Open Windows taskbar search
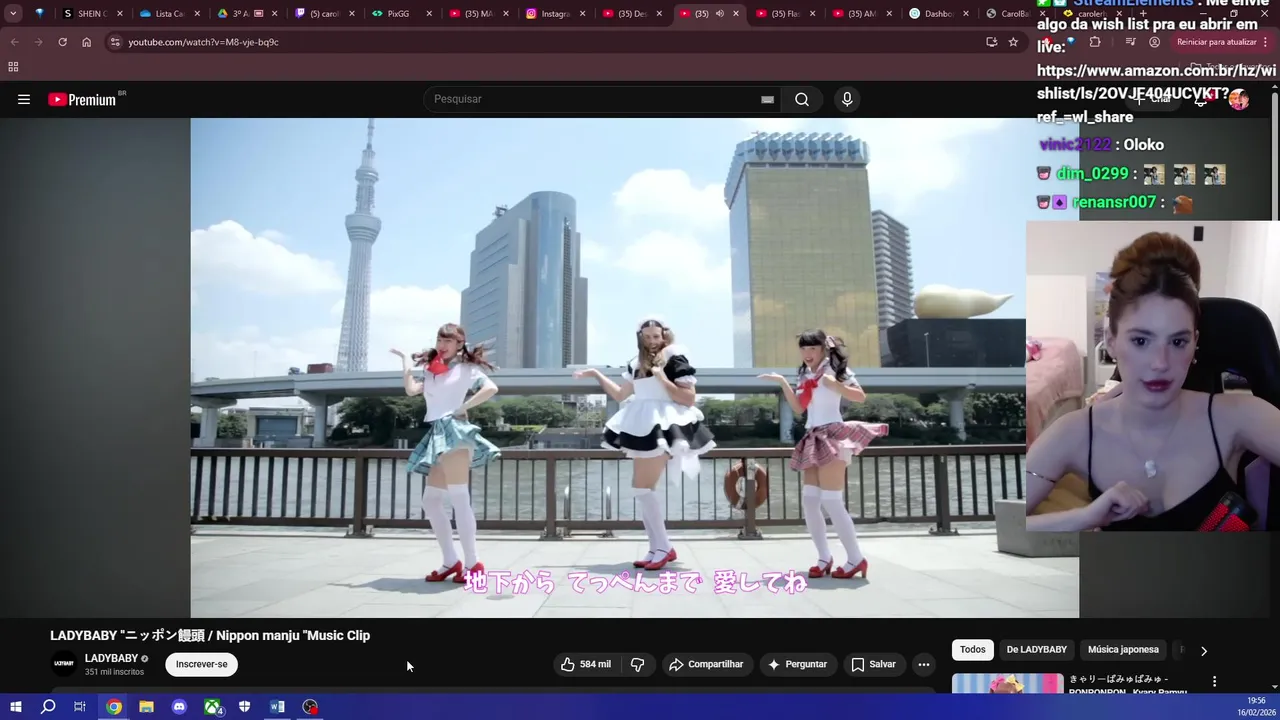Viewport: 1280px width, 720px height. point(48,707)
